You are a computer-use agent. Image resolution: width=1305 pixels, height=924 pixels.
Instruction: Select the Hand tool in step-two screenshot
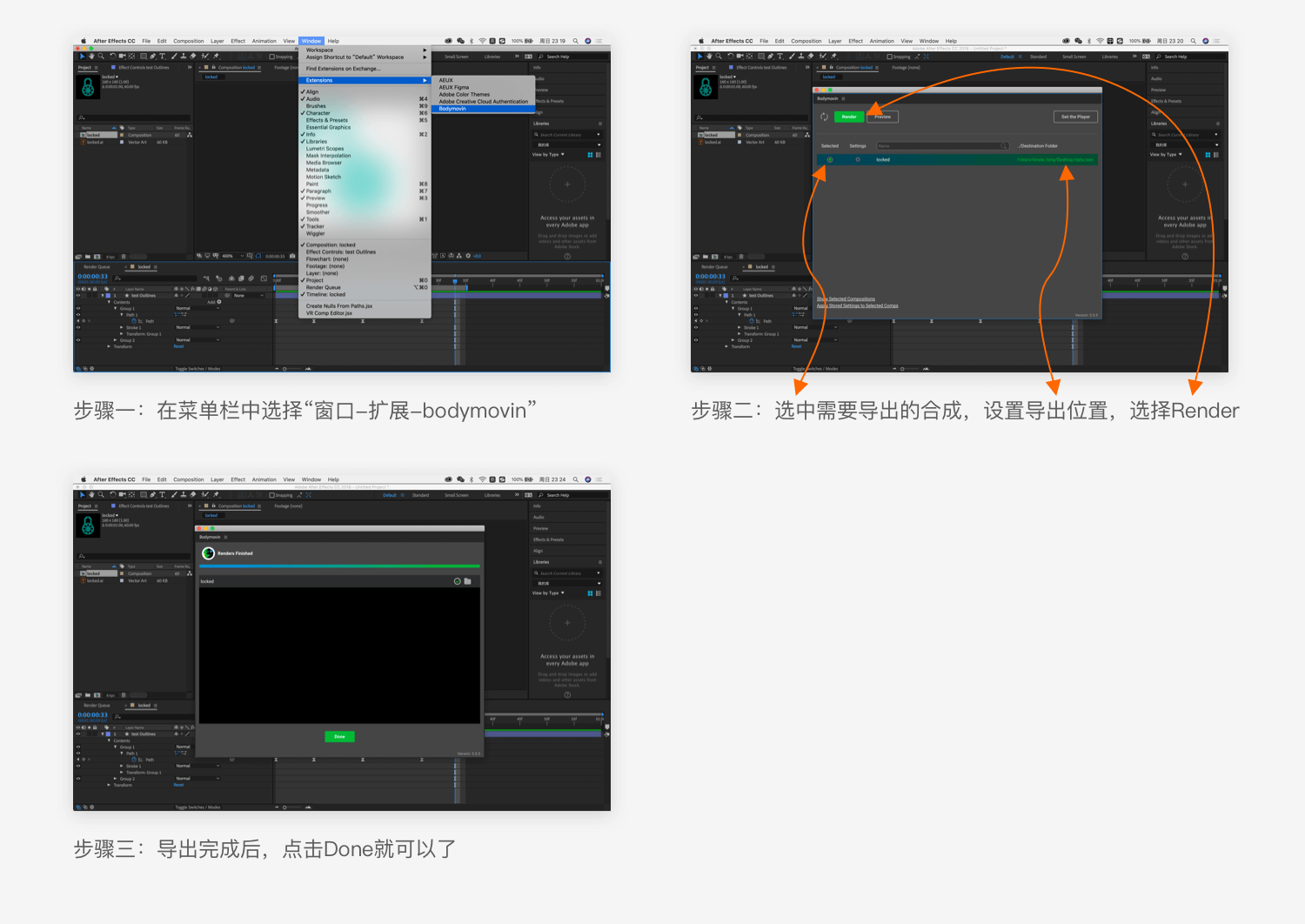click(709, 57)
